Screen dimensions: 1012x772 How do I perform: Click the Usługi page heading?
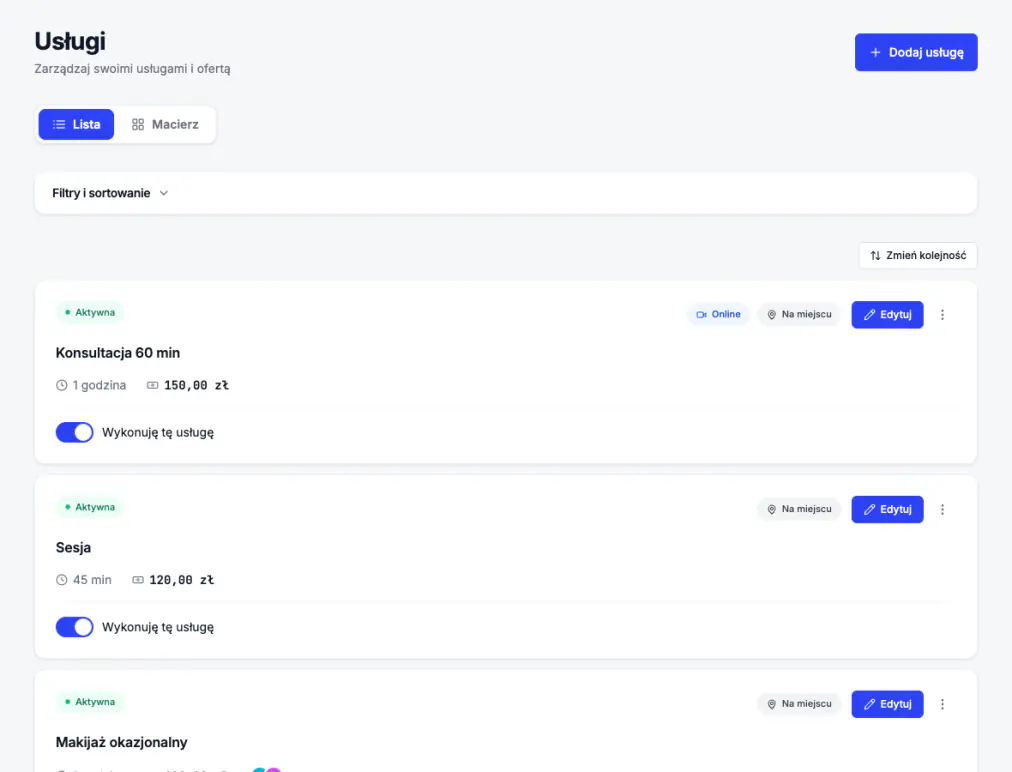[x=70, y=41]
